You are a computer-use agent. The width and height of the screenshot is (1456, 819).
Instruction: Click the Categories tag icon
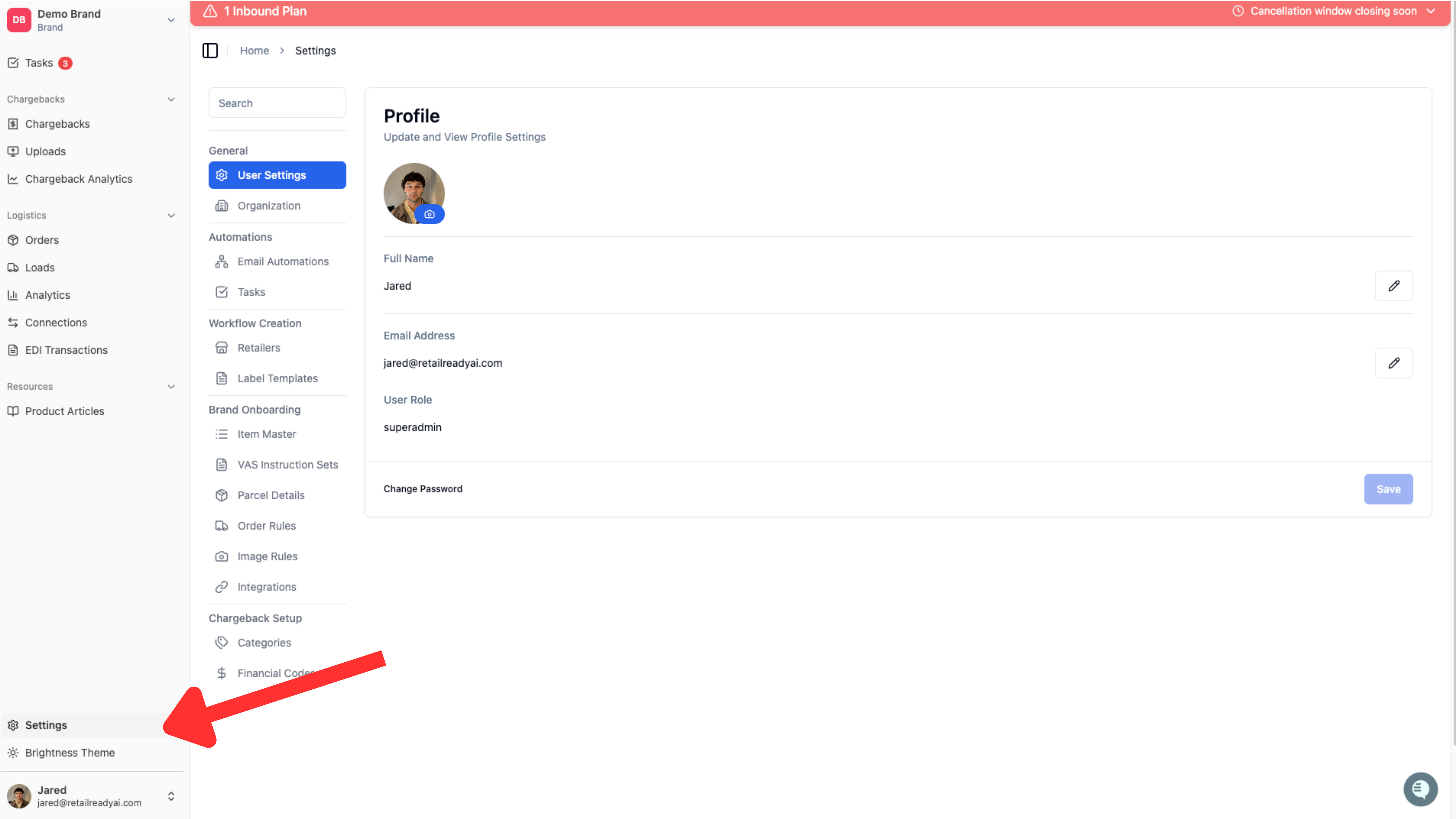221,643
